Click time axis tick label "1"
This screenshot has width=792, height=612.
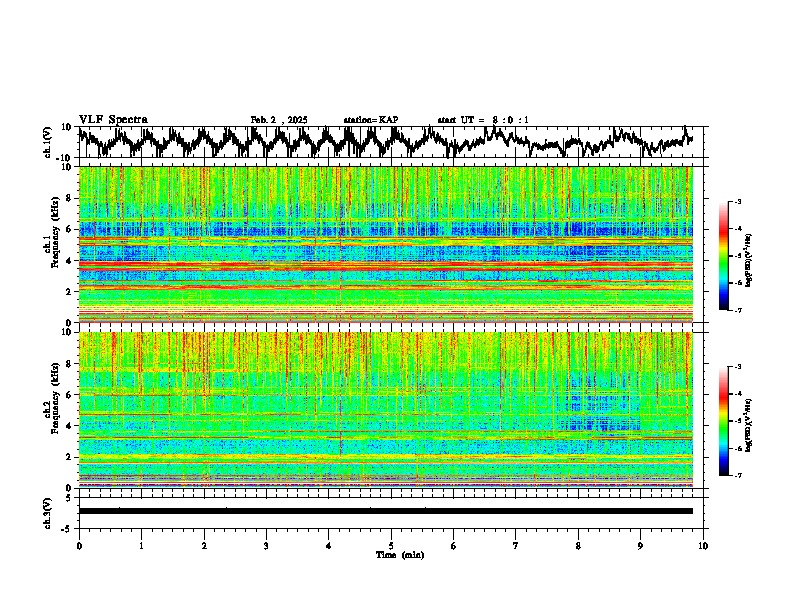pos(141,546)
